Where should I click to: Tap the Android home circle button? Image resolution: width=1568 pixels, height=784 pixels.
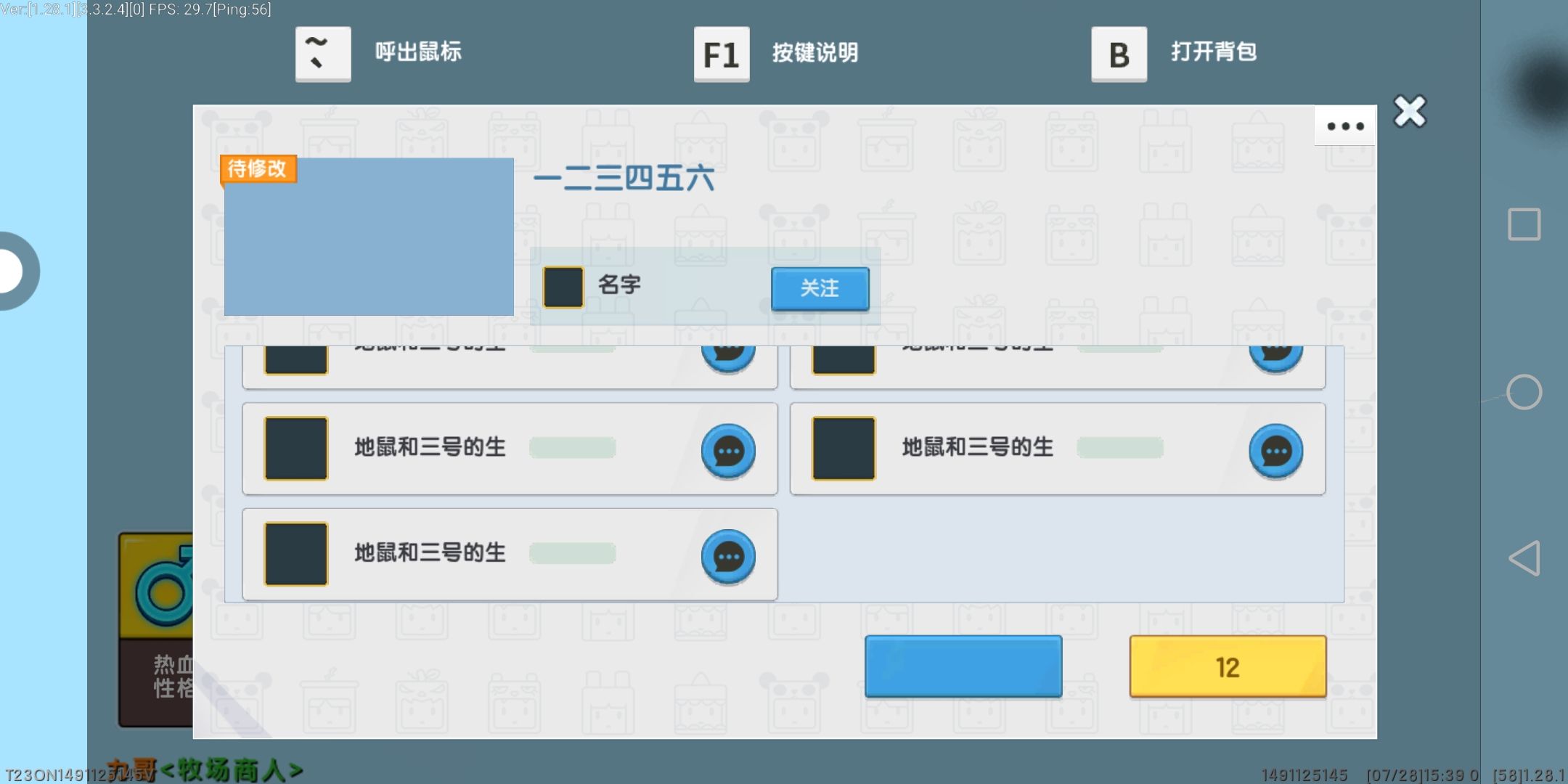[1524, 392]
